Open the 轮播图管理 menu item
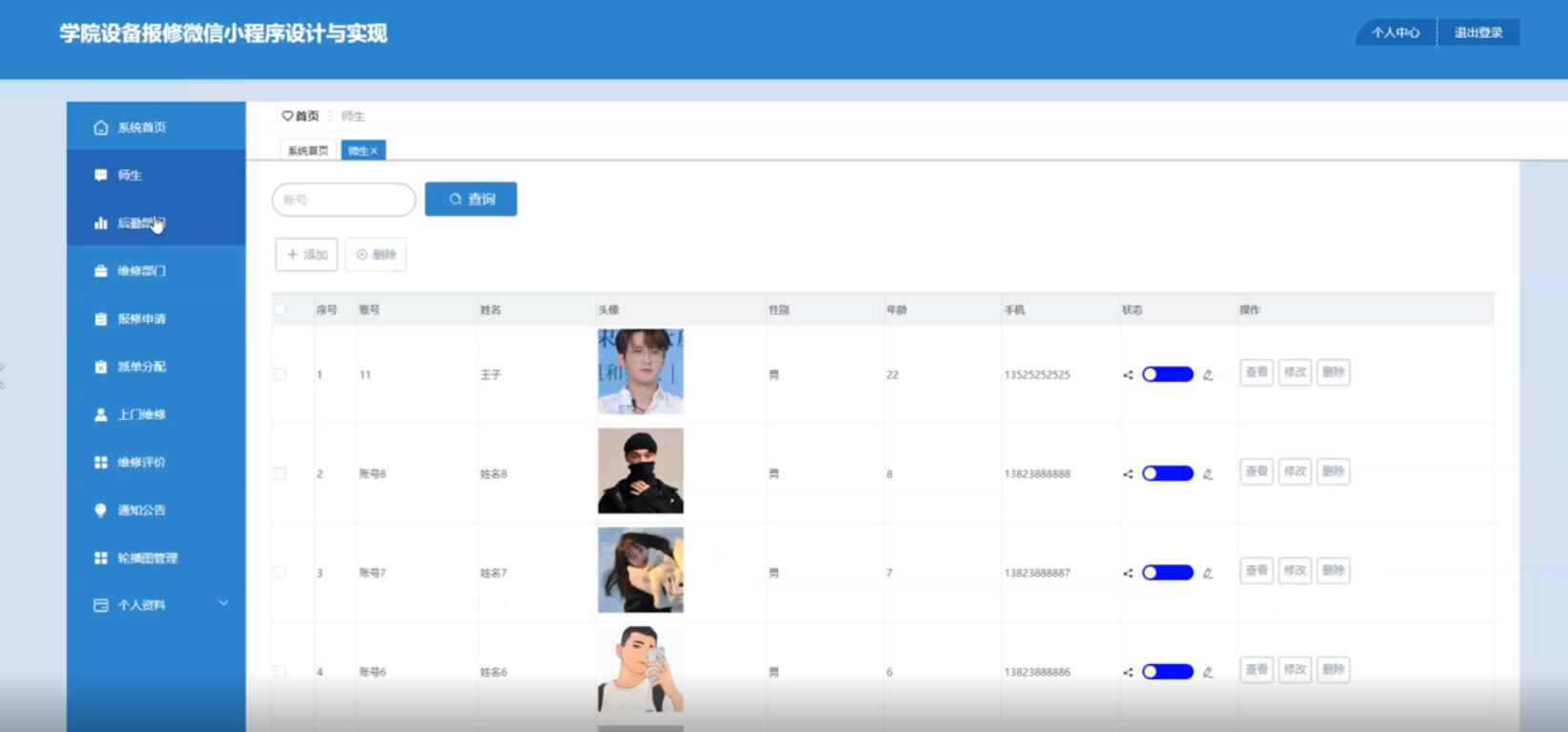 [x=147, y=557]
